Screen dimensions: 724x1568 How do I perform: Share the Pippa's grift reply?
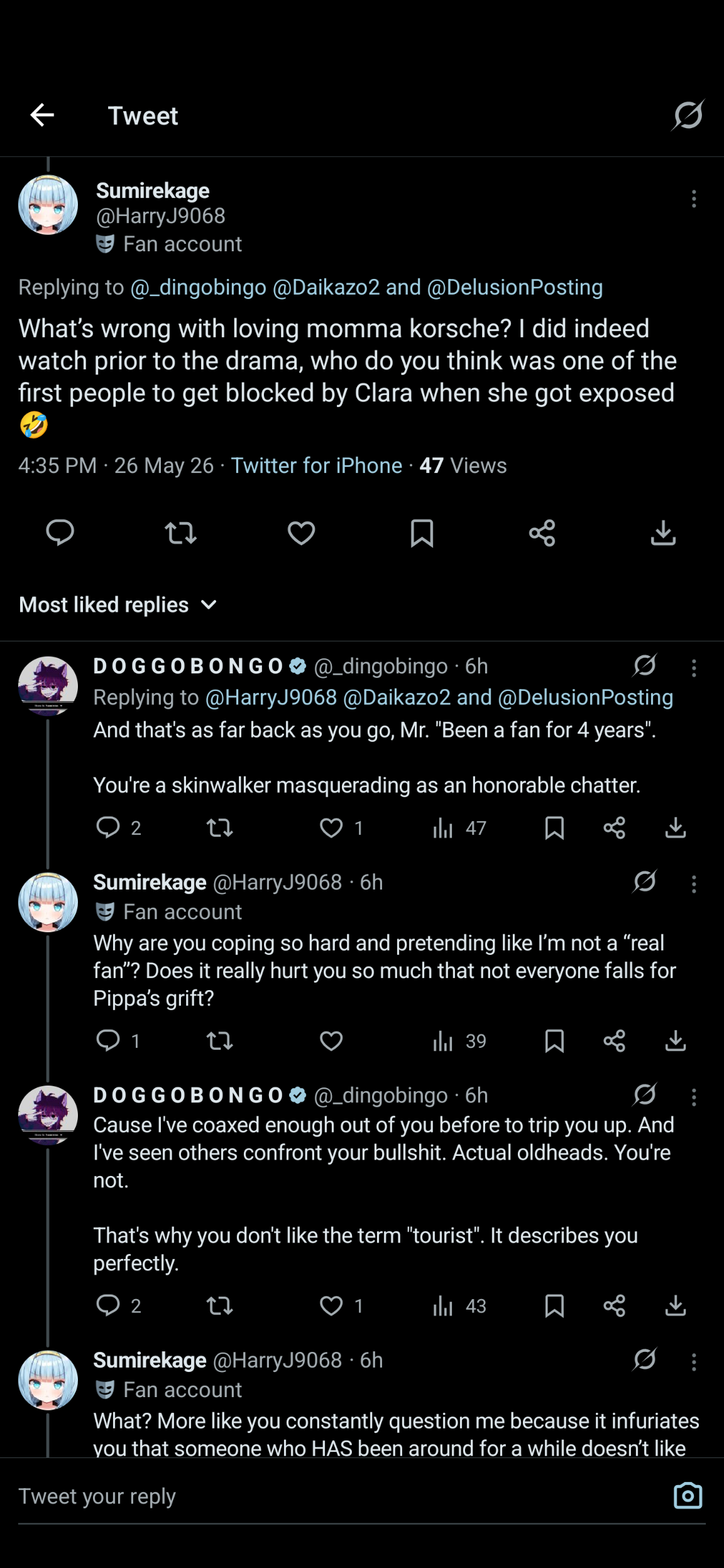point(614,1041)
